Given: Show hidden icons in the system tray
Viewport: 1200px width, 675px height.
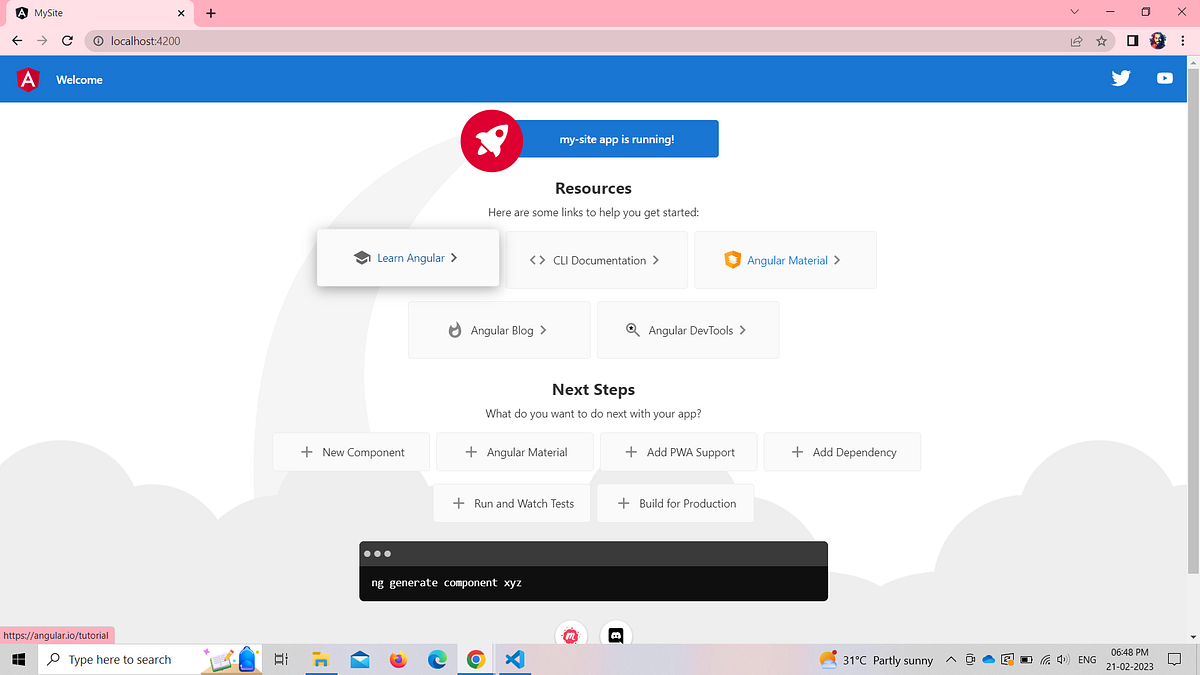Looking at the screenshot, I should click(x=950, y=659).
